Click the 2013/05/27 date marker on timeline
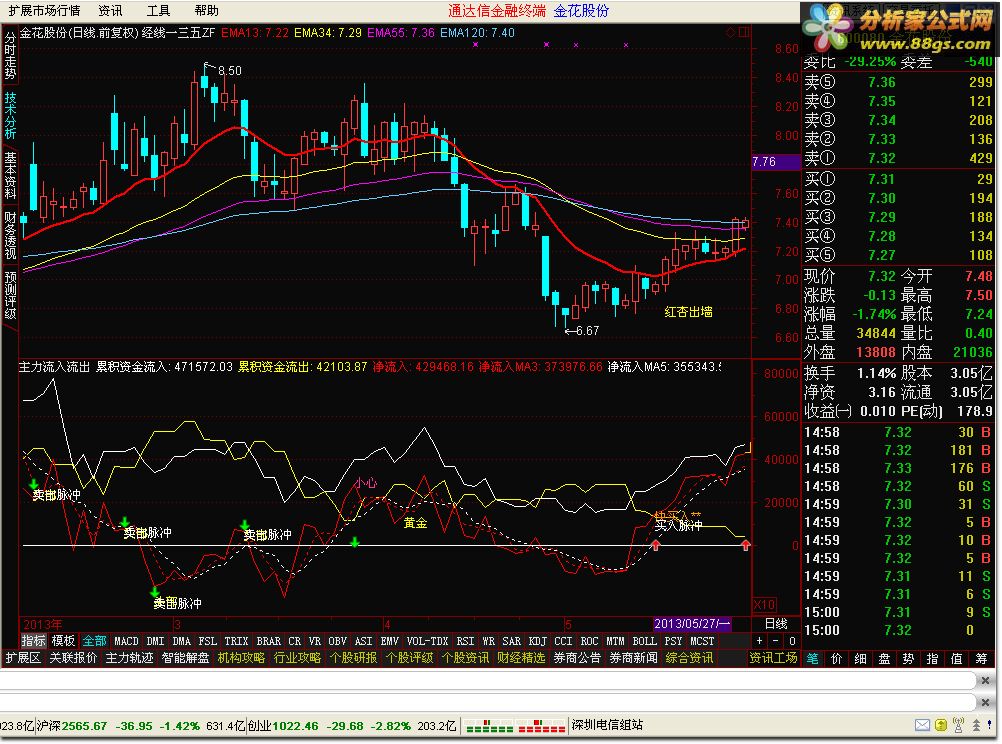This screenshot has height=744, width=1002. click(x=692, y=623)
